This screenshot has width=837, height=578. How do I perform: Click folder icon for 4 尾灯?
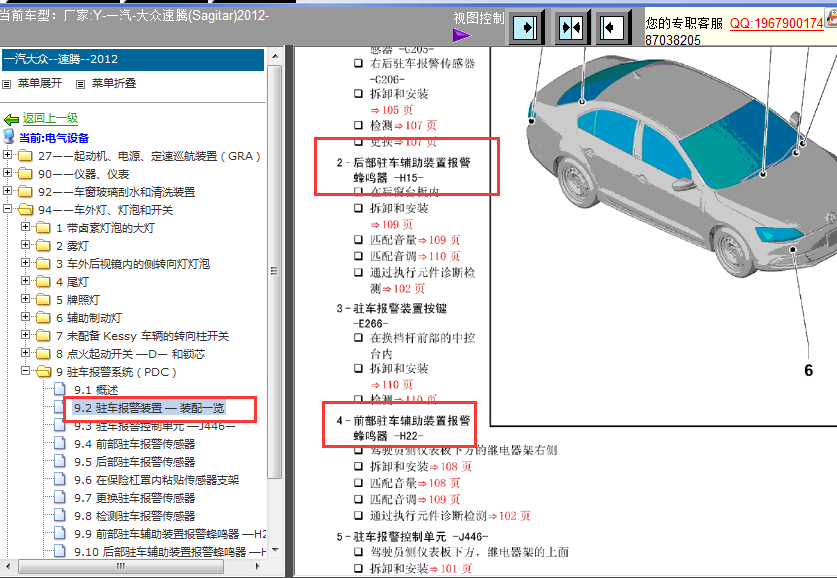point(43,282)
